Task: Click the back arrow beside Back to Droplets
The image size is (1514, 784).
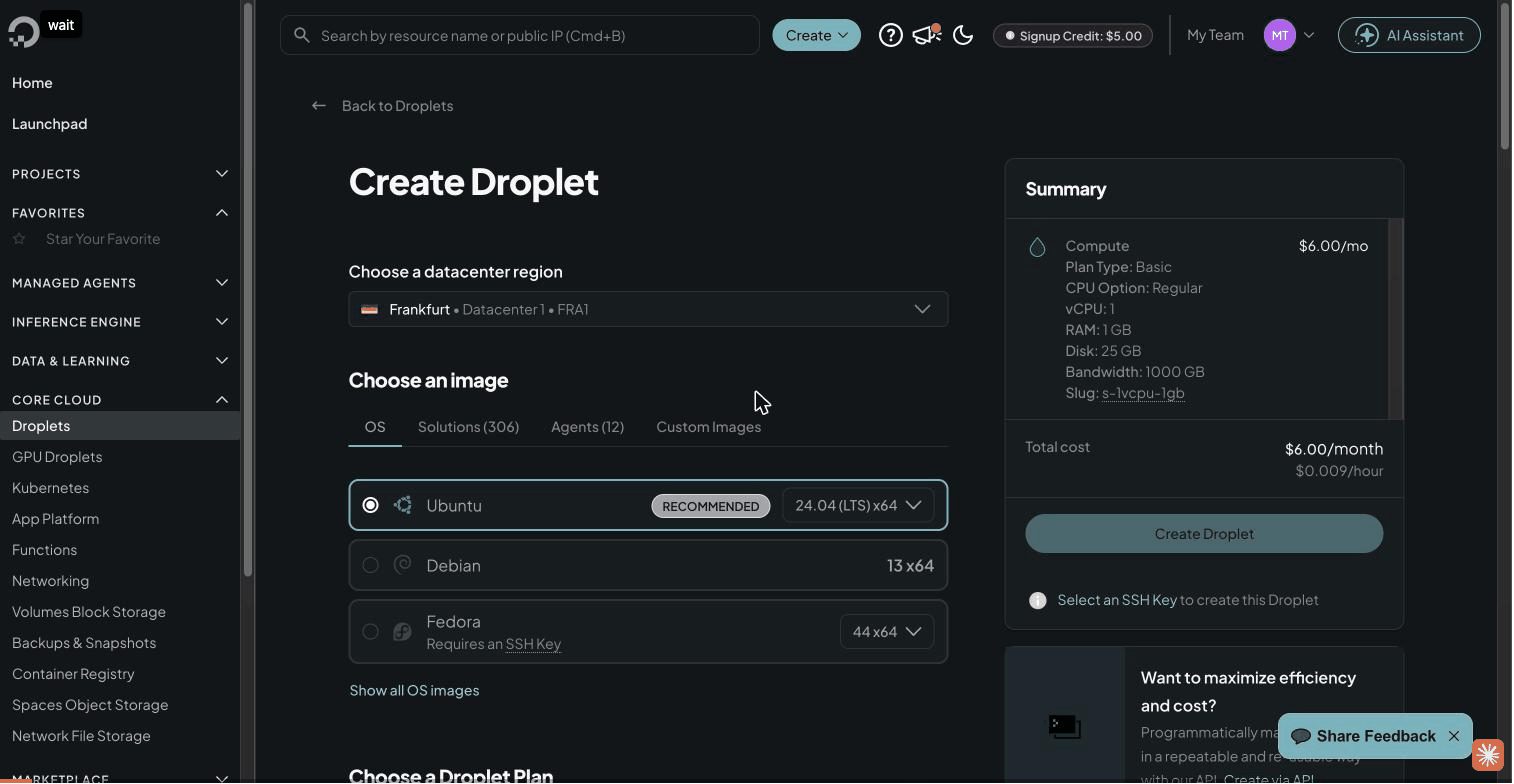Action: pyautogui.click(x=318, y=105)
